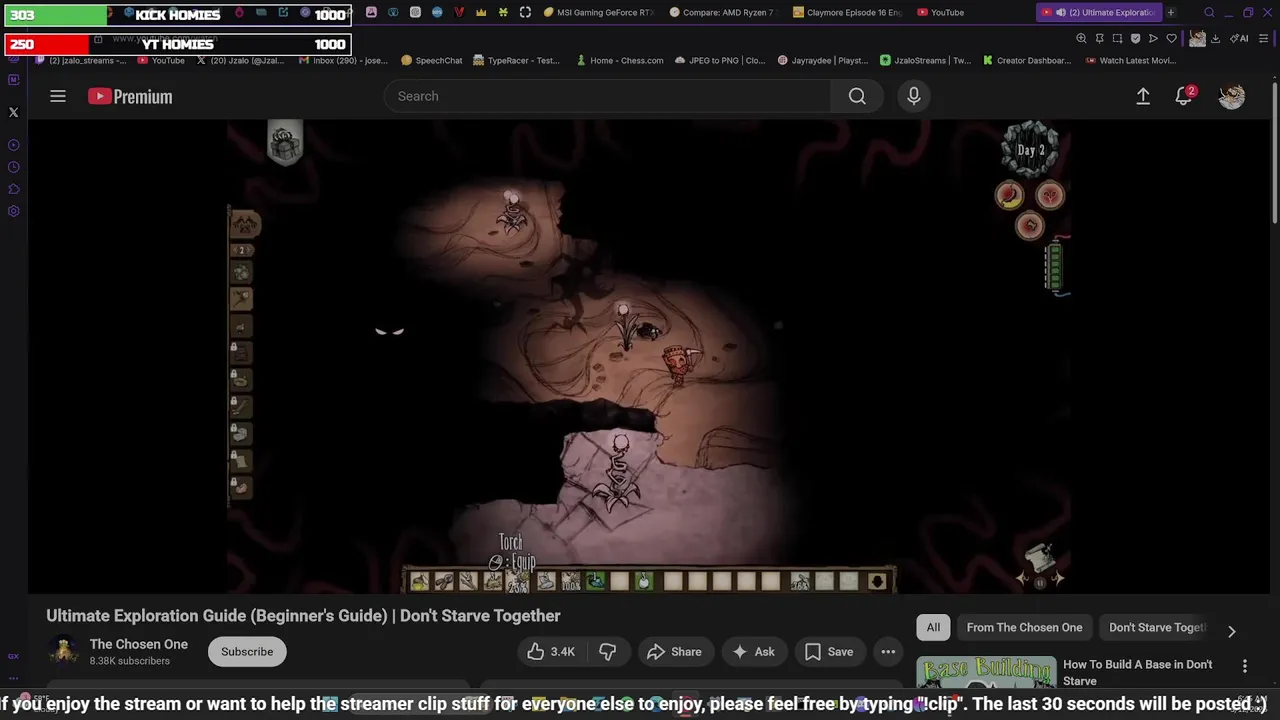
Task: Switch to MSI Gaming GeForce RTX tab
Action: coord(598,13)
